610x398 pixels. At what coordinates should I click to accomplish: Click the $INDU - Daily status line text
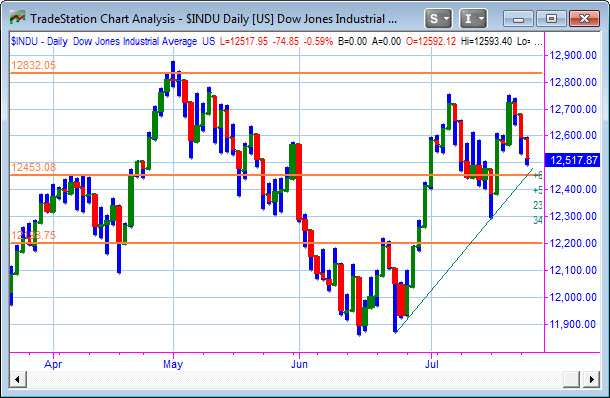coord(39,41)
